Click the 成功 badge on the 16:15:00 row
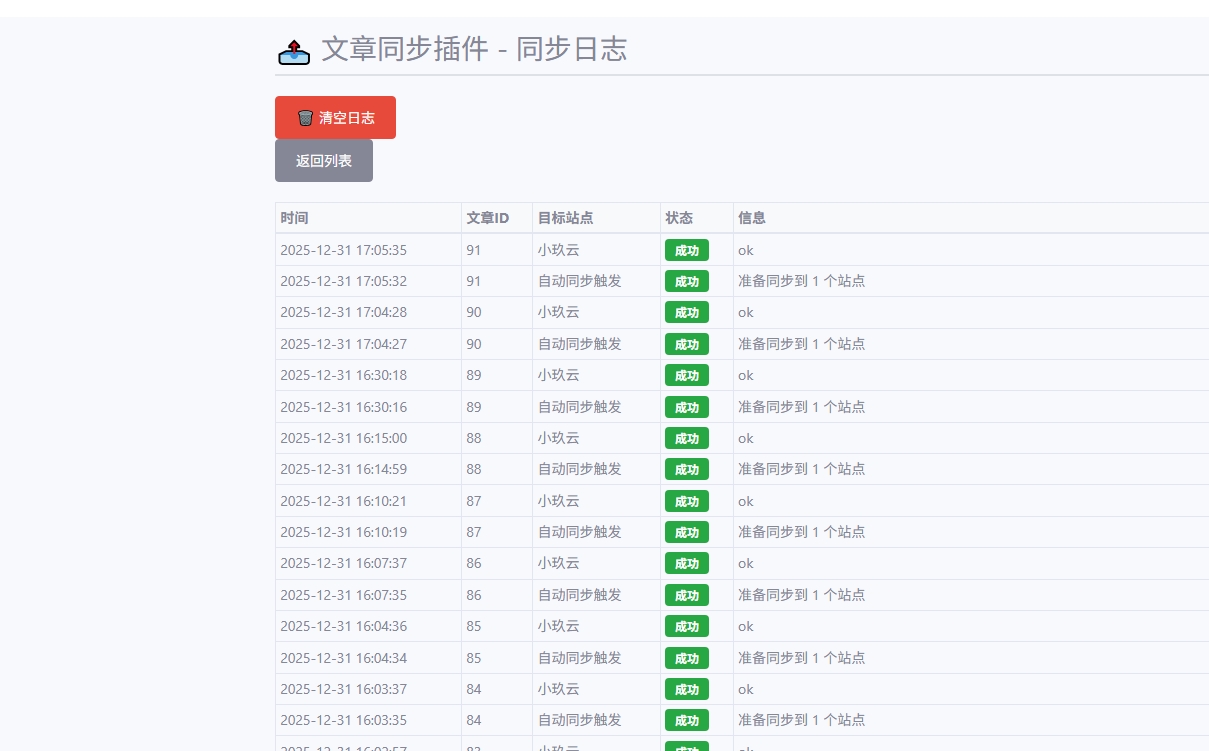Image resolution: width=1209 pixels, height=751 pixels. click(x=687, y=438)
